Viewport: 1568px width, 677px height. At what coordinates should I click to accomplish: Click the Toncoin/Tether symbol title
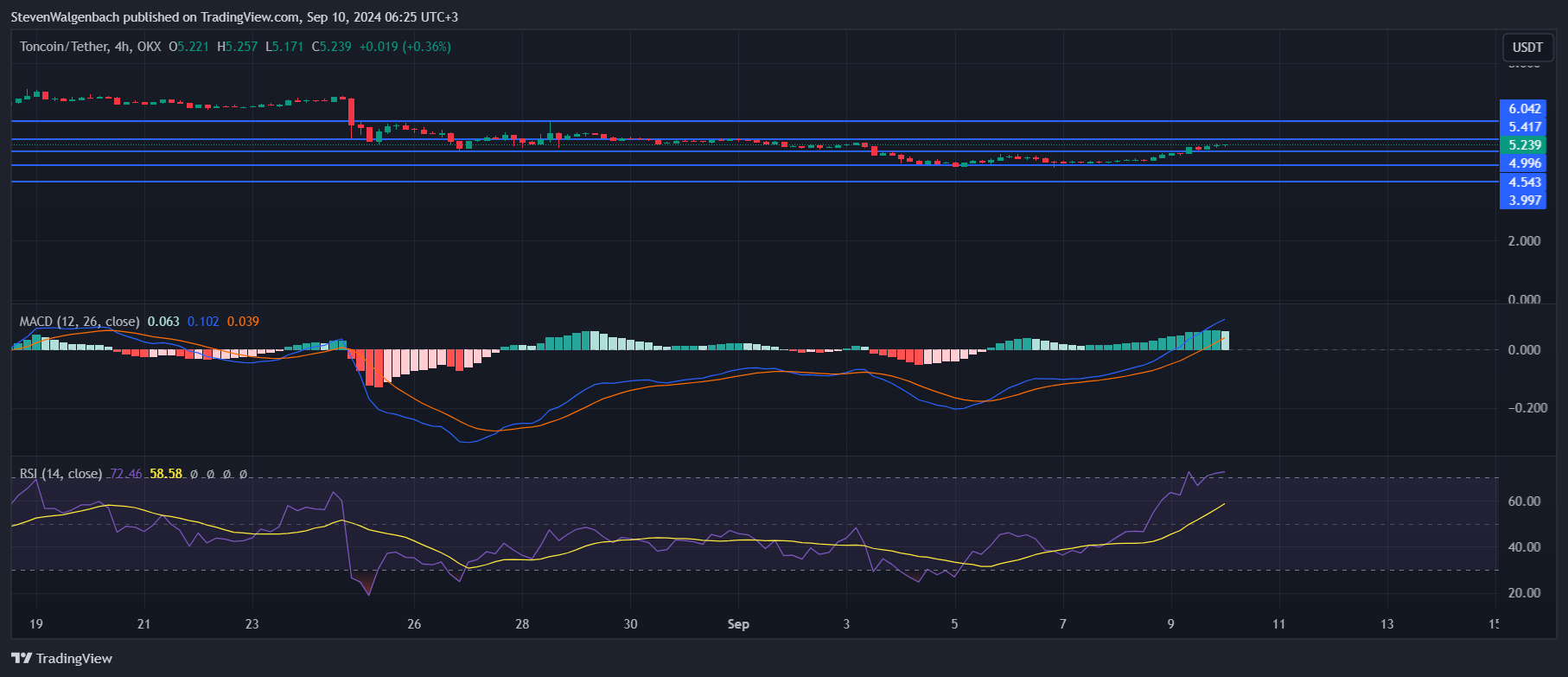[65, 47]
